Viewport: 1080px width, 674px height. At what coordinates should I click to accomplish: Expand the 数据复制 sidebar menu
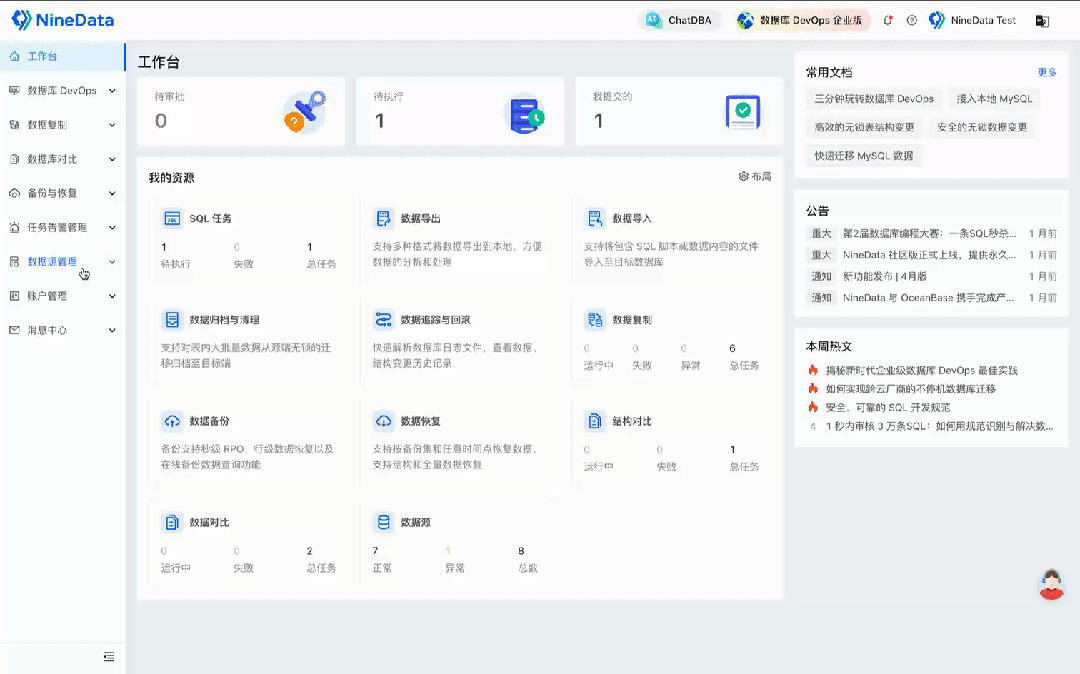coord(63,125)
